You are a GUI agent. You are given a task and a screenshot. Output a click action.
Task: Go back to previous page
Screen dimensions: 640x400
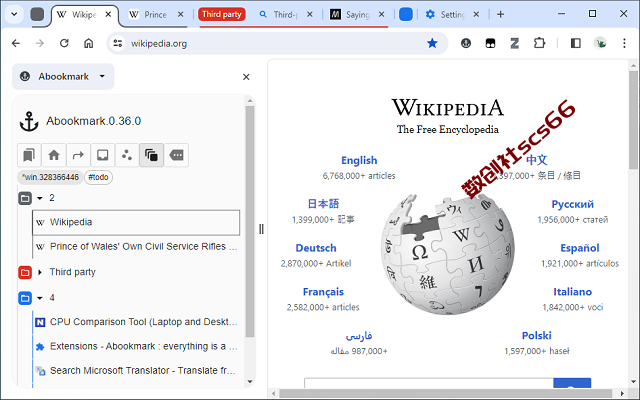point(16,43)
